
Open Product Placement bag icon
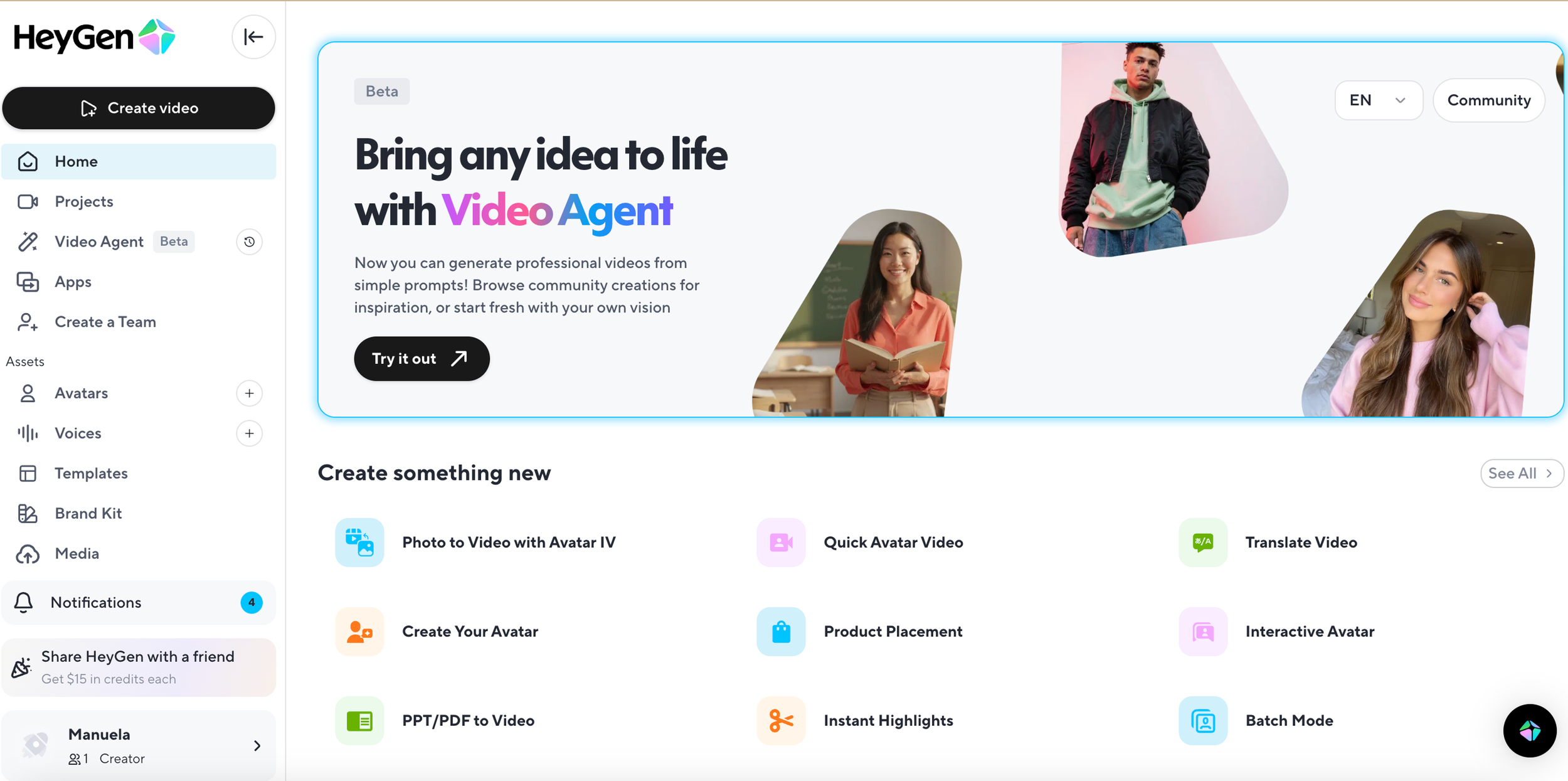tap(781, 632)
